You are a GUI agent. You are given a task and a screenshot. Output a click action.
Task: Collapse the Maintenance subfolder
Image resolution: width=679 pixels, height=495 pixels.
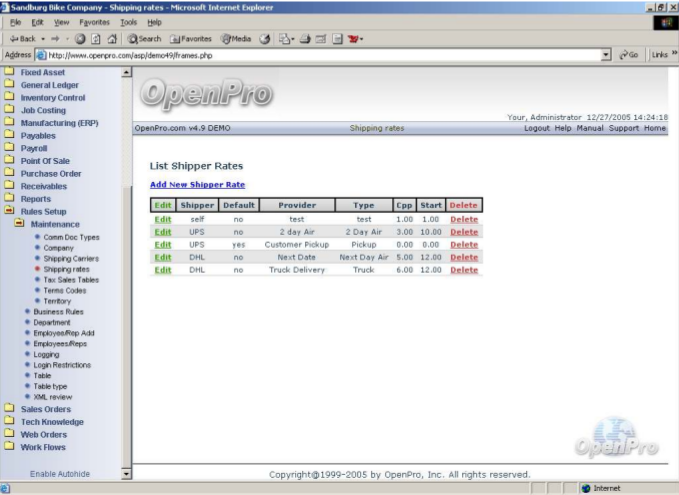54,224
